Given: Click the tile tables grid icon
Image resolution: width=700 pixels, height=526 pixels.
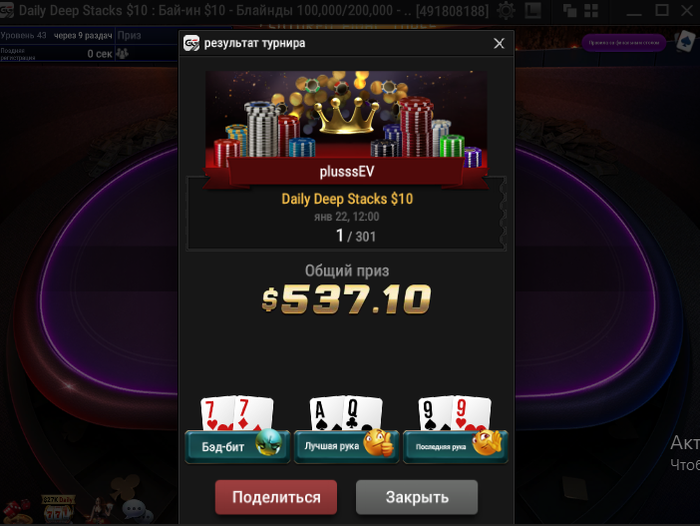Looking at the screenshot, I should [x=591, y=10].
